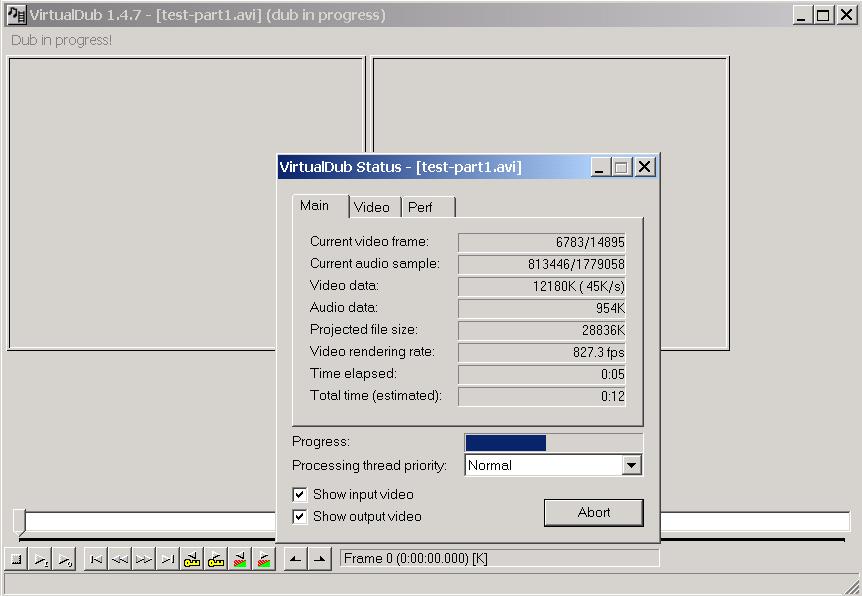Click the Stop button in playback toolbar

pos(16,559)
